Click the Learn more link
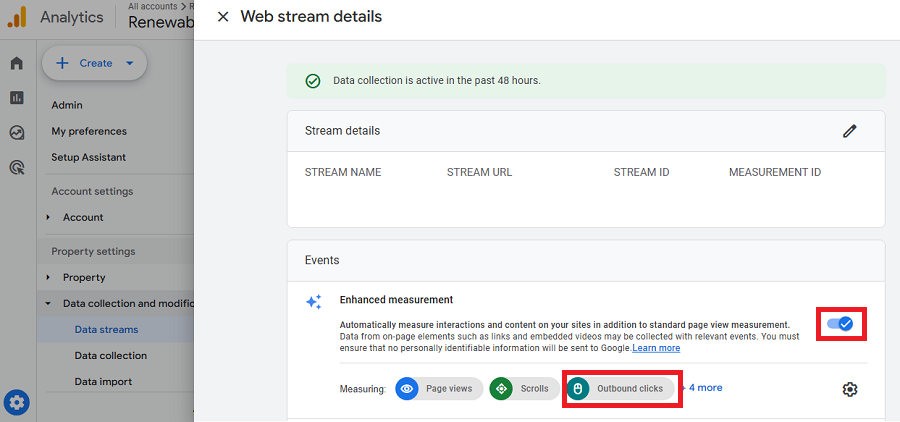 click(656, 348)
